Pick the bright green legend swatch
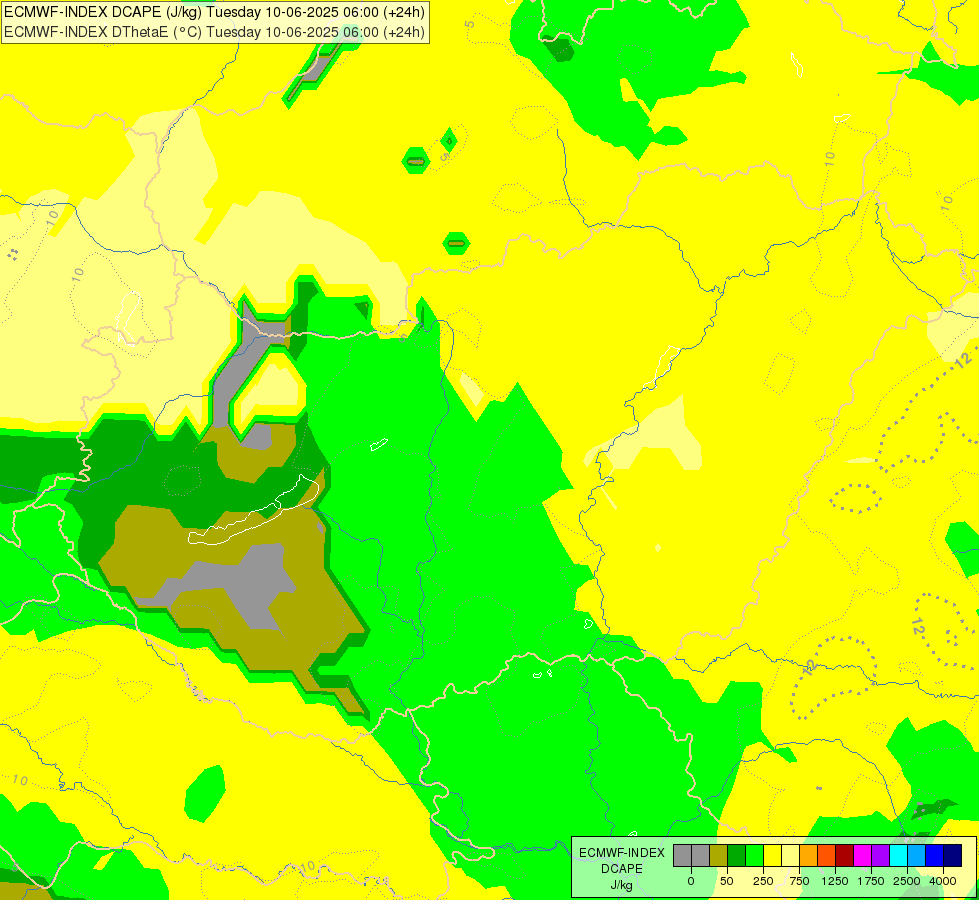 754,855
